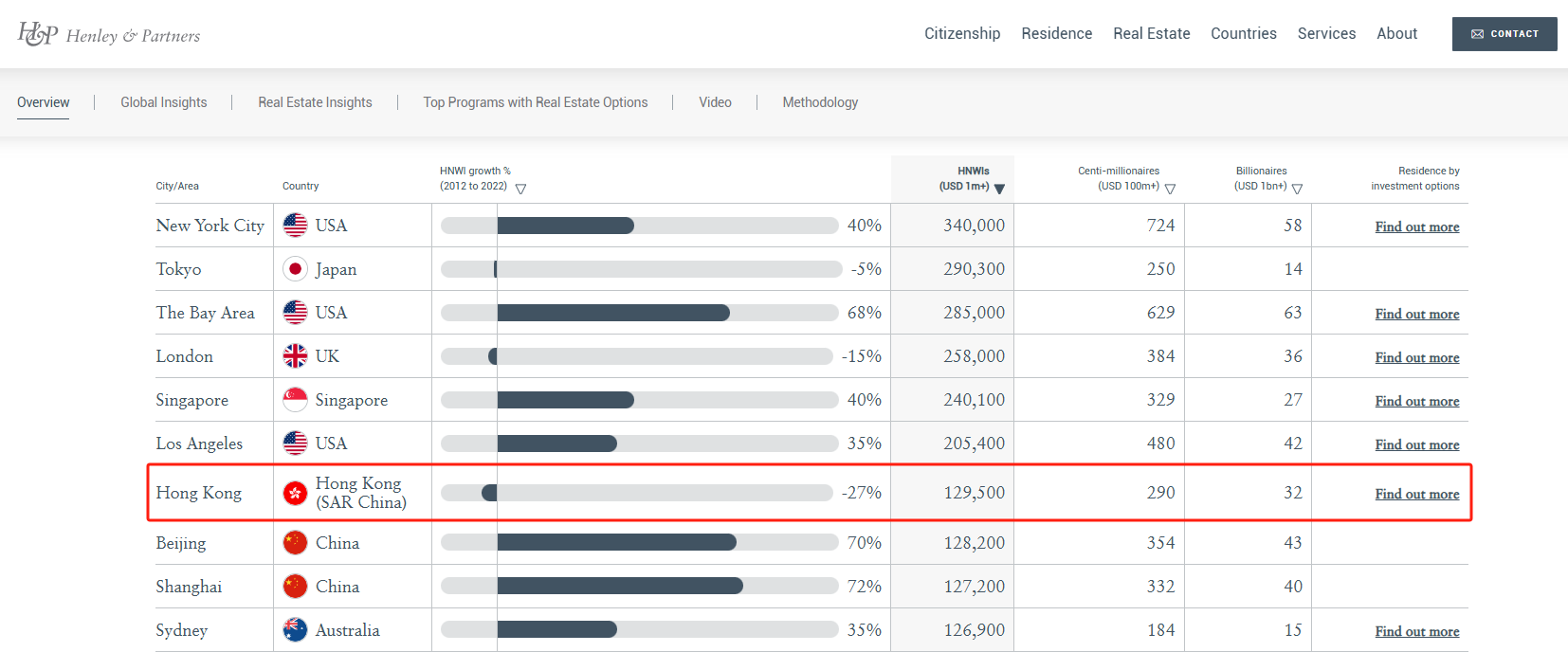The height and width of the screenshot is (652, 1568).
Task: Click the Japan country name
Action: pos(337,269)
